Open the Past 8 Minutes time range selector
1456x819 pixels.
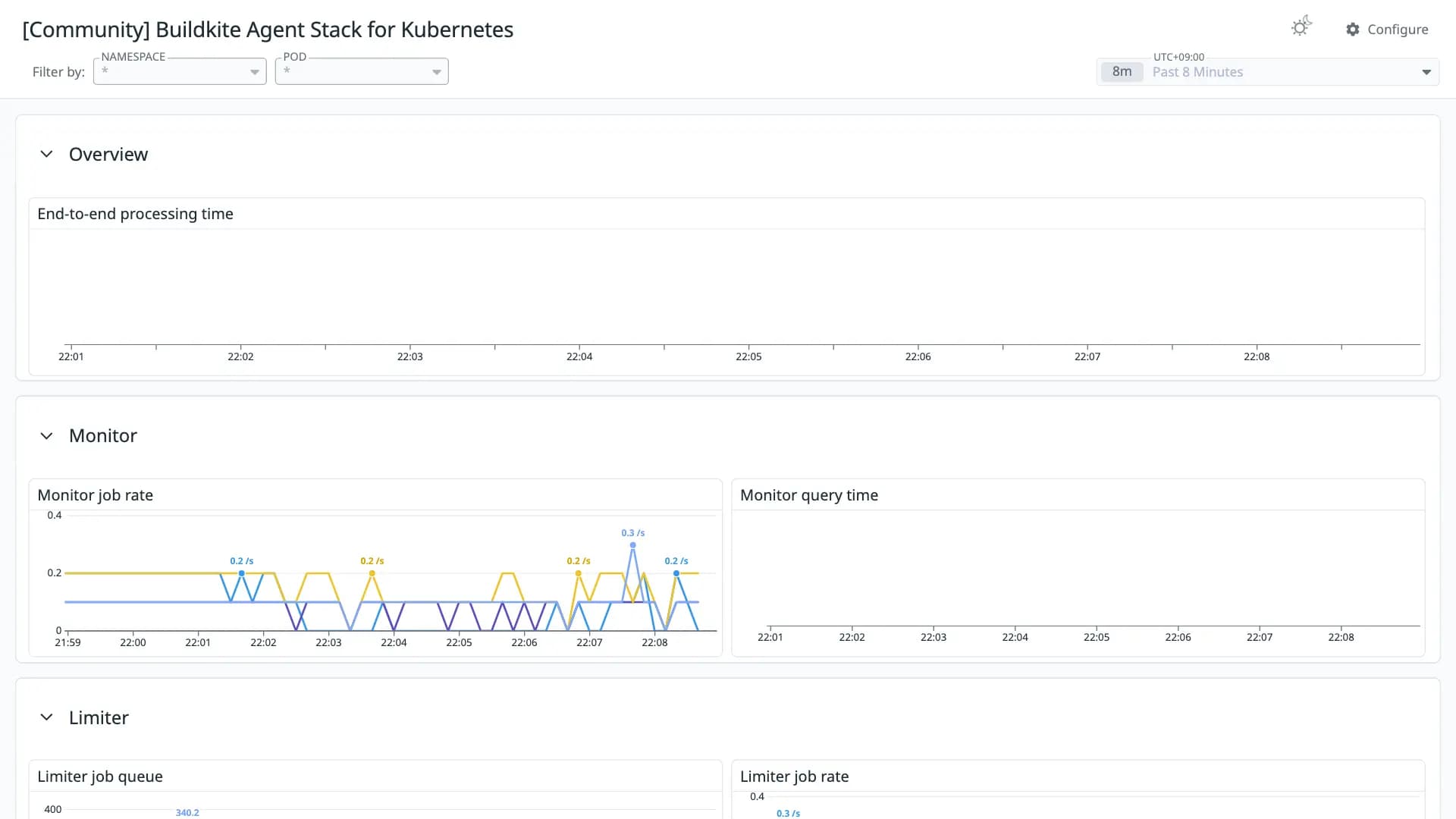[1268, 72]
